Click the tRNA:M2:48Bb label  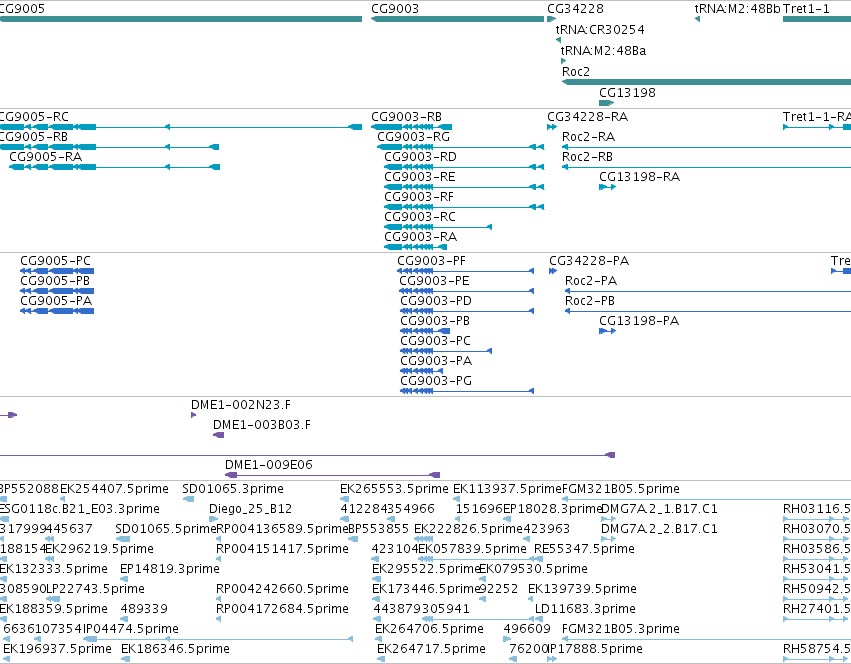pos(737,9)
